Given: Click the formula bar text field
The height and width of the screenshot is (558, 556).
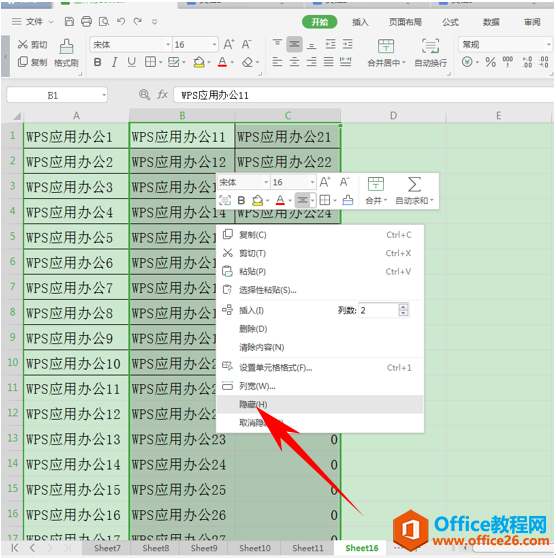Looking at the screenshot, I should pos(364,95).
